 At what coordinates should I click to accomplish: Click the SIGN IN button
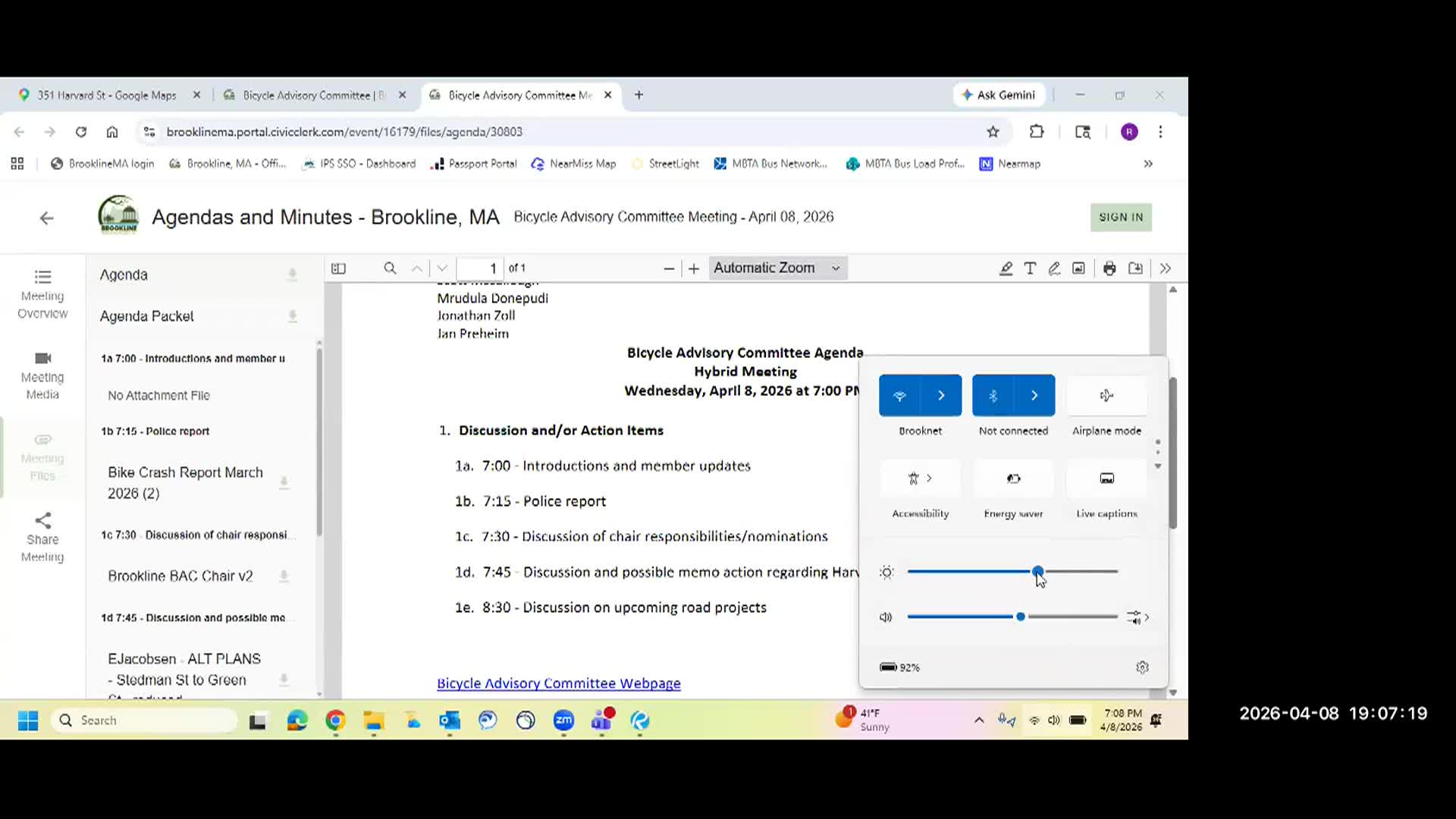[1120, 218]
